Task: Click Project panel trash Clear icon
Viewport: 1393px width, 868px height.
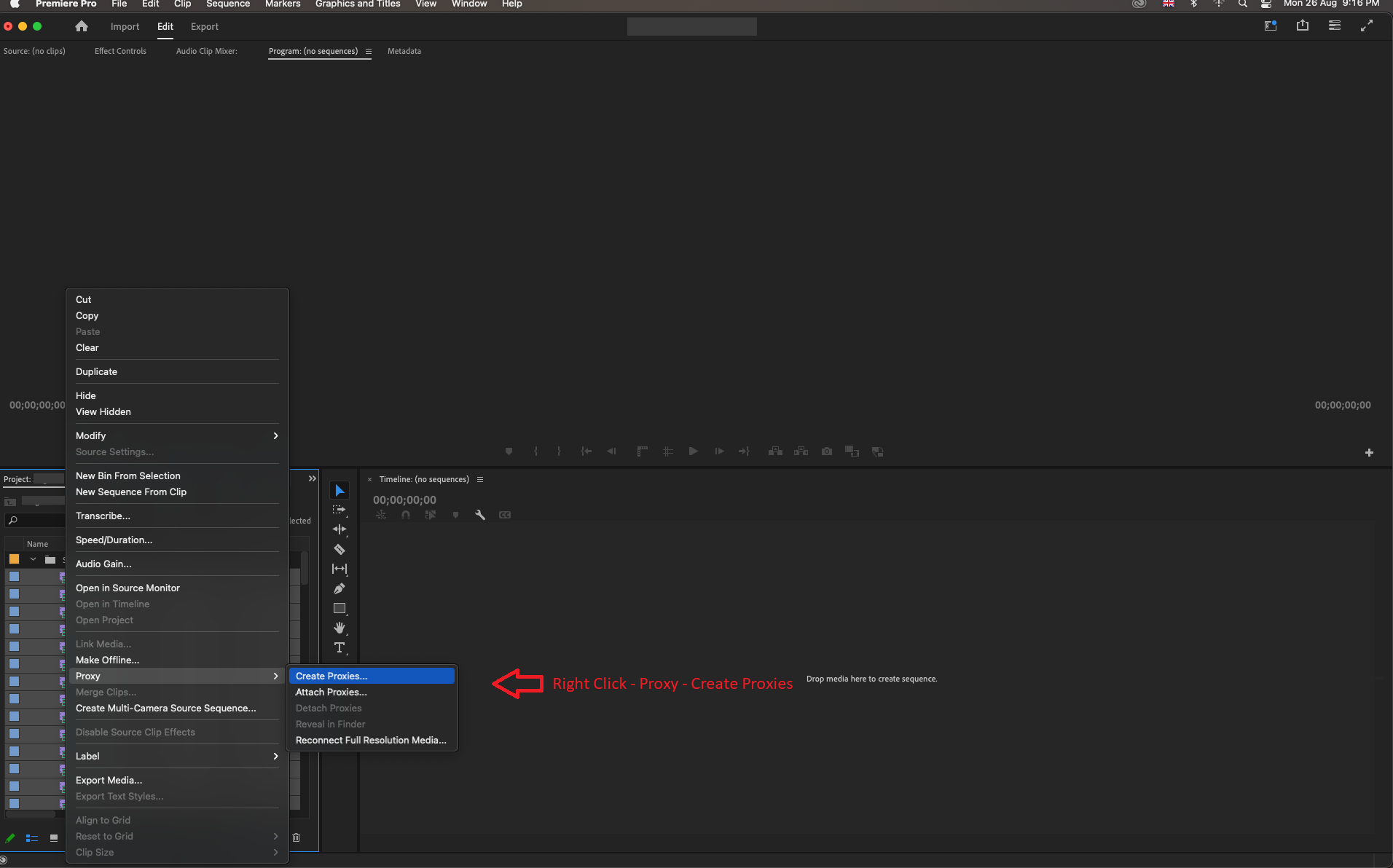Action: pyautogui.click(x=296, y=837)
